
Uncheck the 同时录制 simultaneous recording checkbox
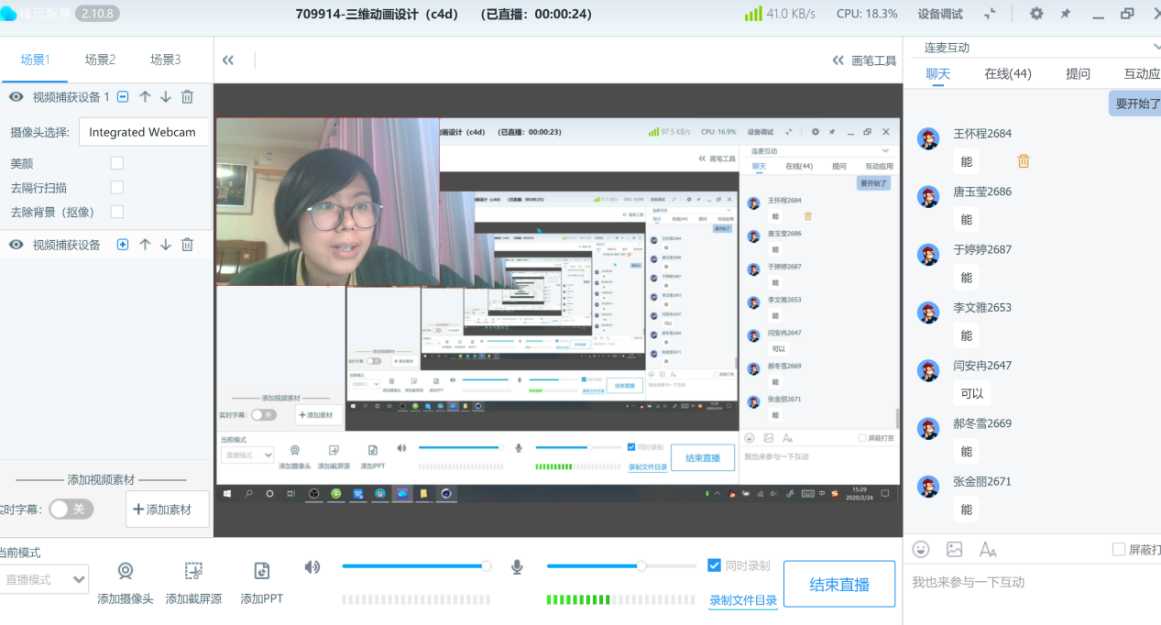point(714,565)
